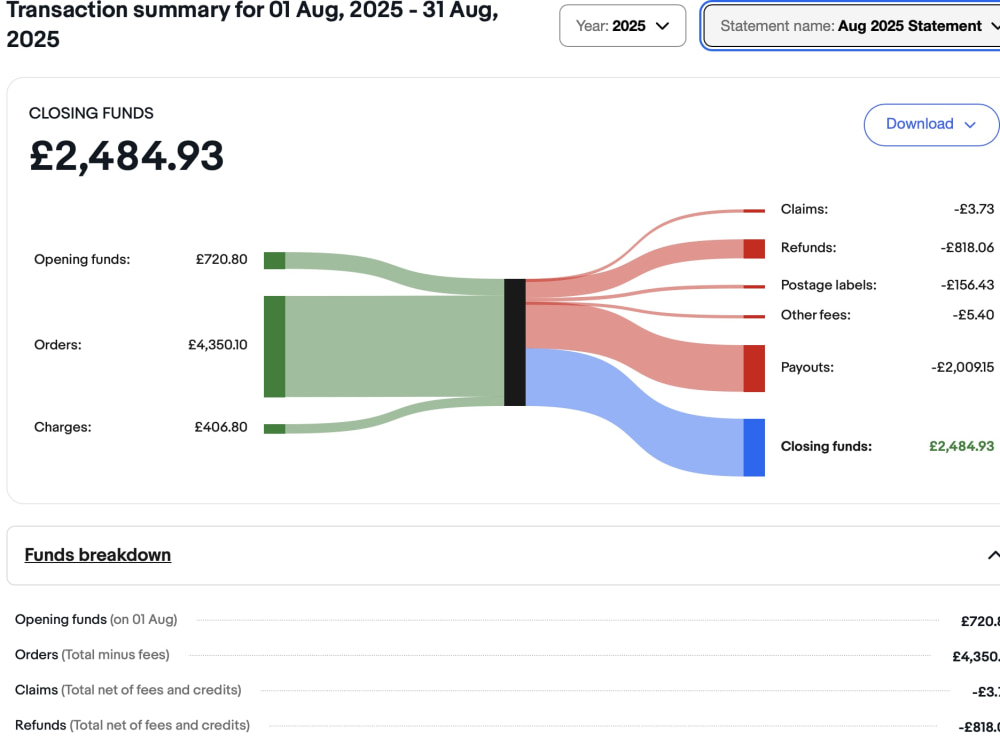This screenshot has width=1000, height=750.
Task: Click the green Charges bar
Action: (x=275, y=429)
